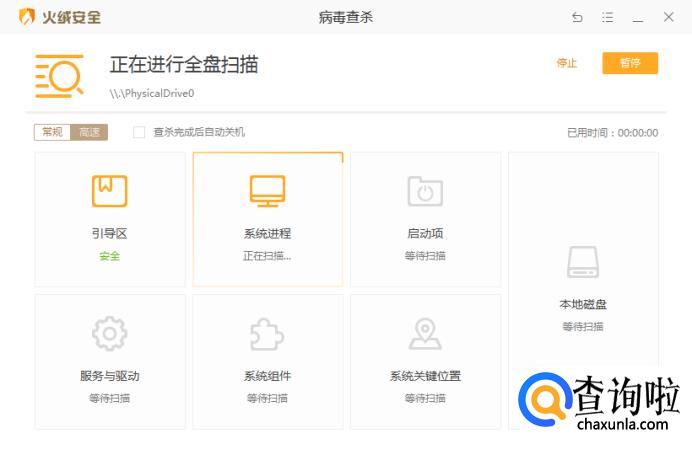692x455 pixels.
Task: Click the 病毒查杀 window title
Action: pyautogui.click(x=346, y=18)
